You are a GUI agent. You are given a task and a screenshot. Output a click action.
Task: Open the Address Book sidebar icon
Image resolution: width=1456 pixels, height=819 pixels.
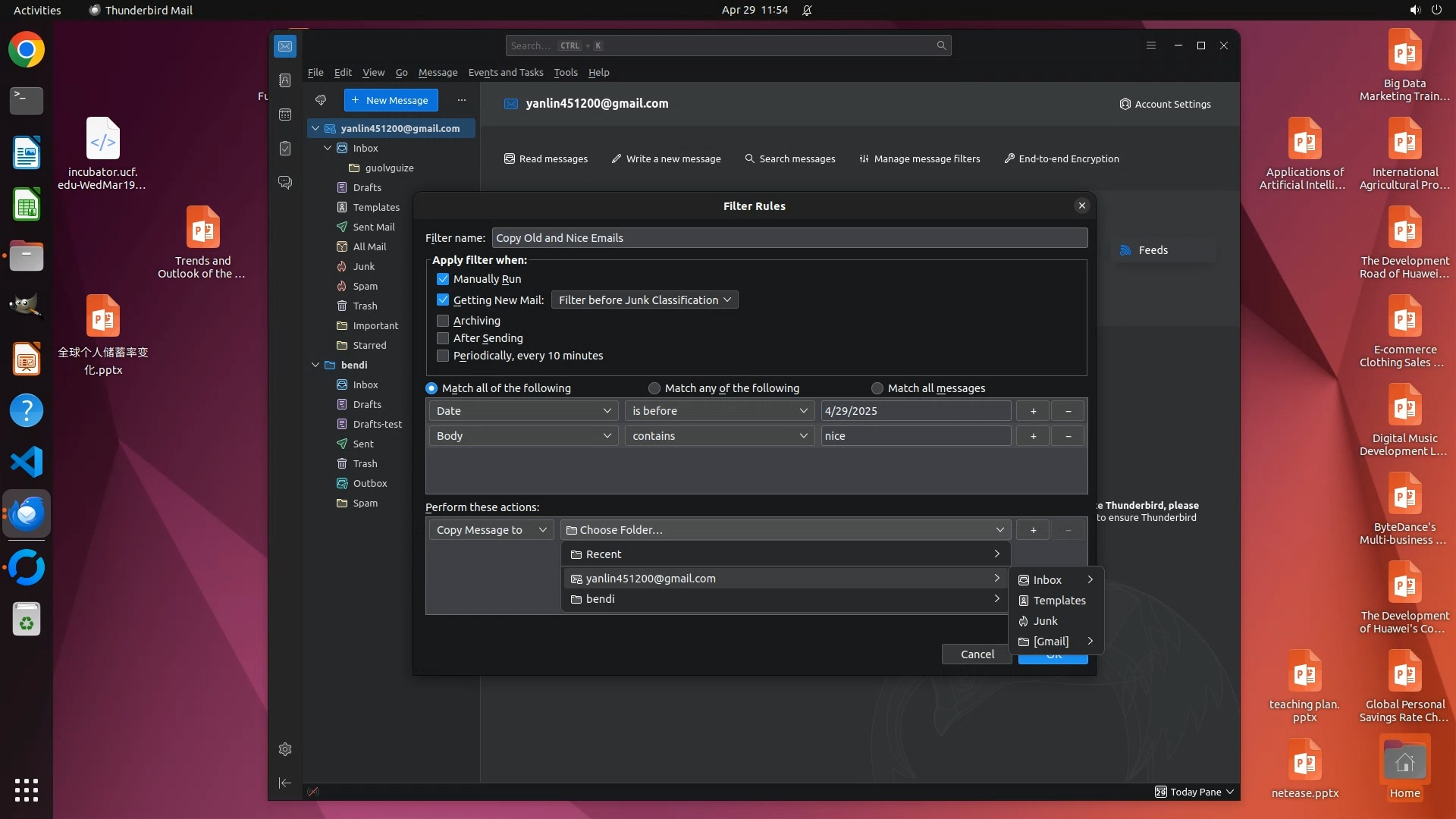[x=285, y=80]
